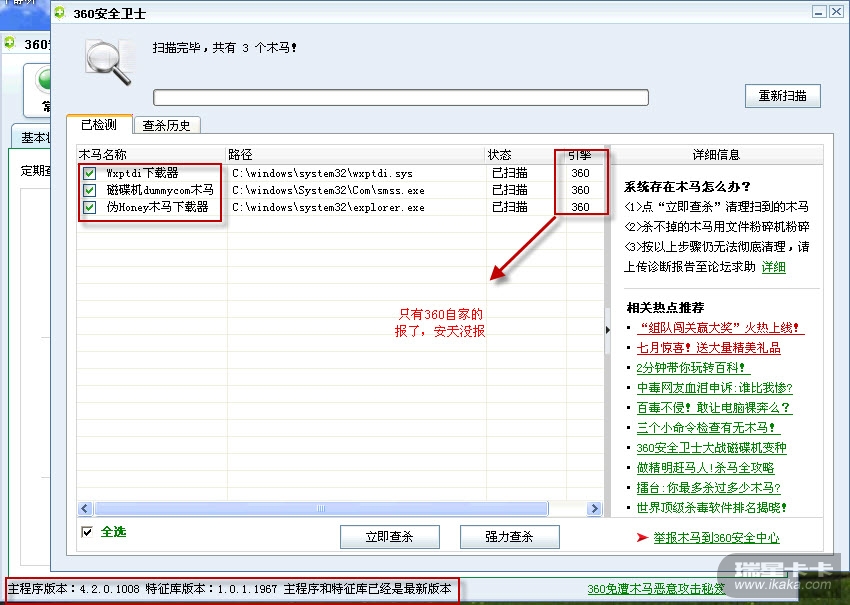Click the 360 shield icon in title bar

(60, 12)
